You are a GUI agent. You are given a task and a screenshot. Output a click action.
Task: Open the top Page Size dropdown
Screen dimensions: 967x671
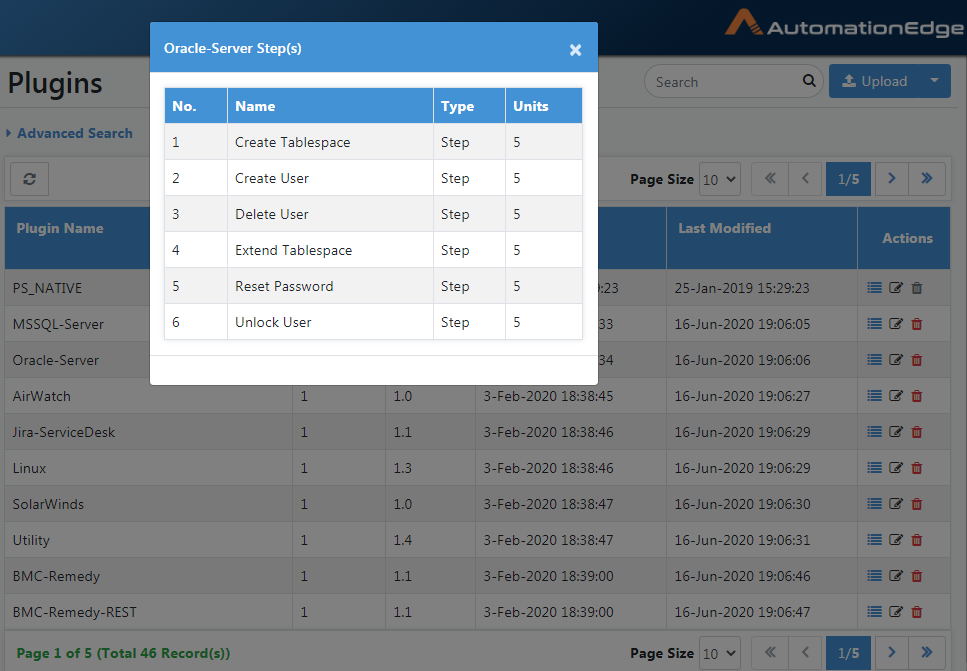tap(719, 179)
